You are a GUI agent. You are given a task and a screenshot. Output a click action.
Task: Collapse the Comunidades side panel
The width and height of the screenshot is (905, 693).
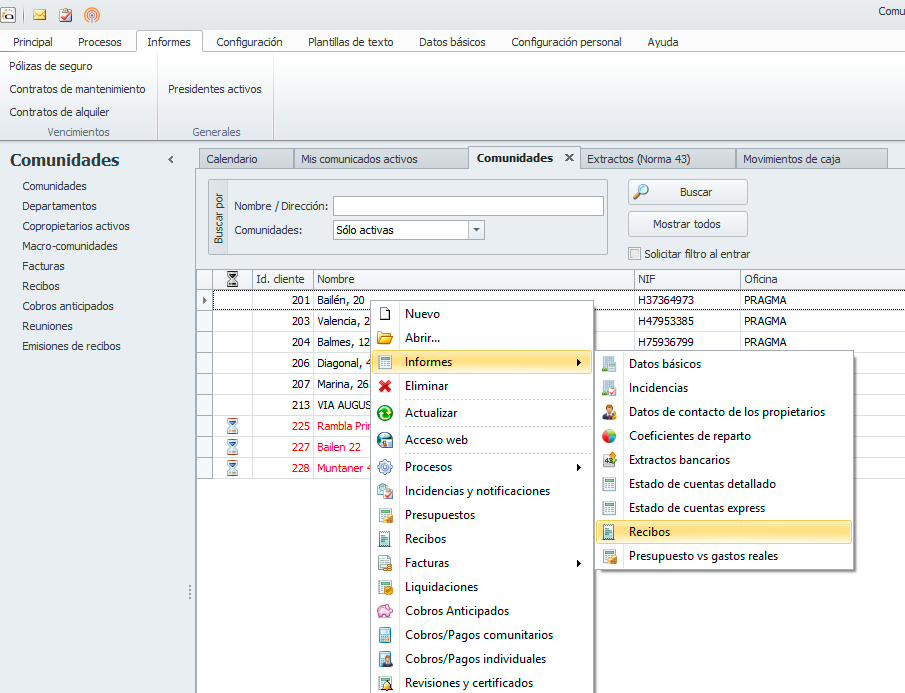pos(171,160)
